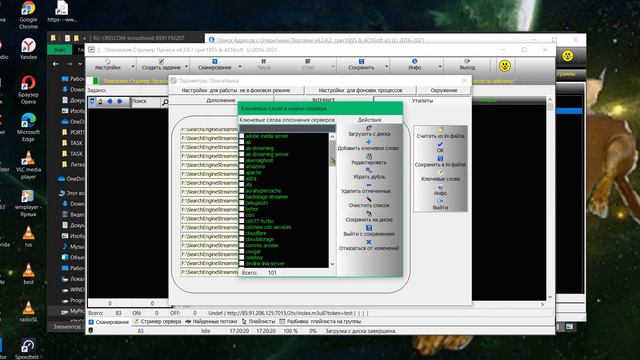
Task: Check the akamaighost keyword box
Action: point(242,160)
